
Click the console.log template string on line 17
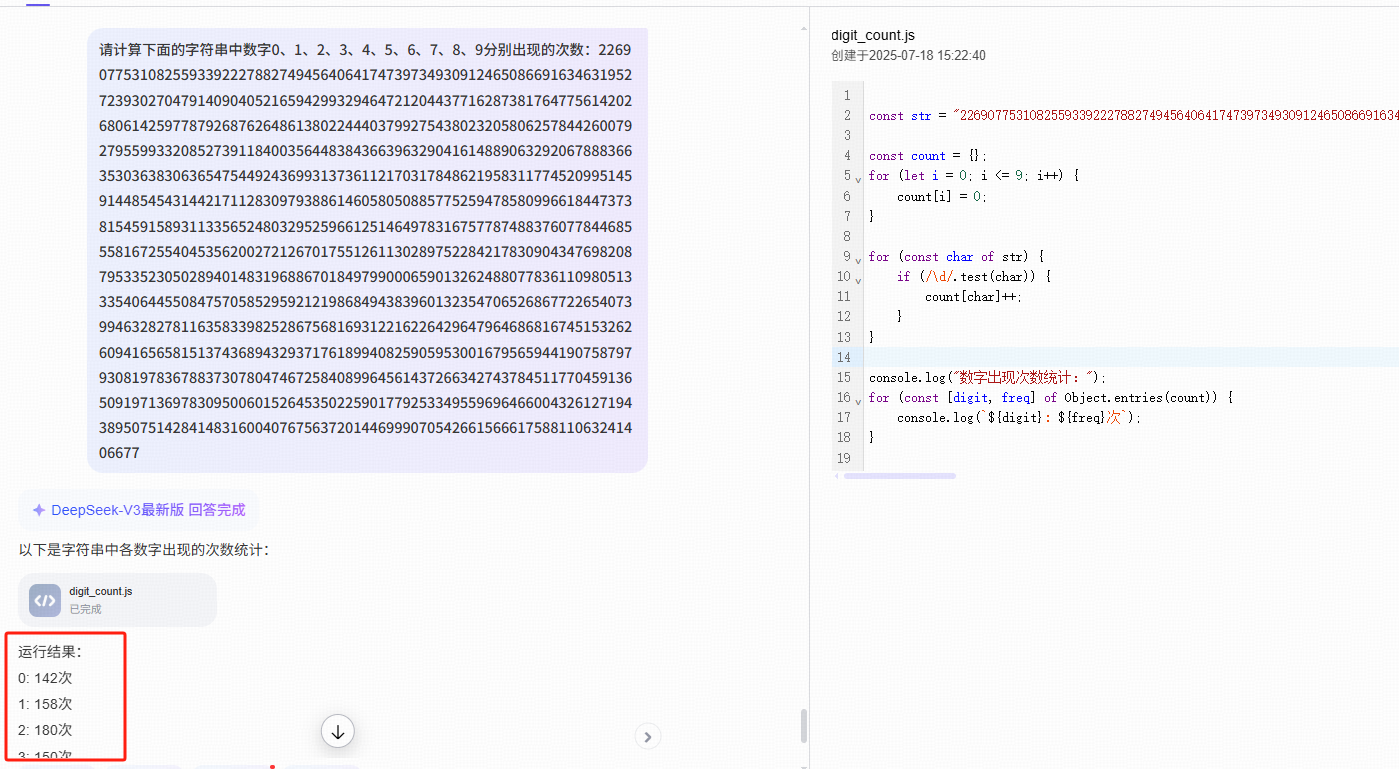tap(1018, 417)
